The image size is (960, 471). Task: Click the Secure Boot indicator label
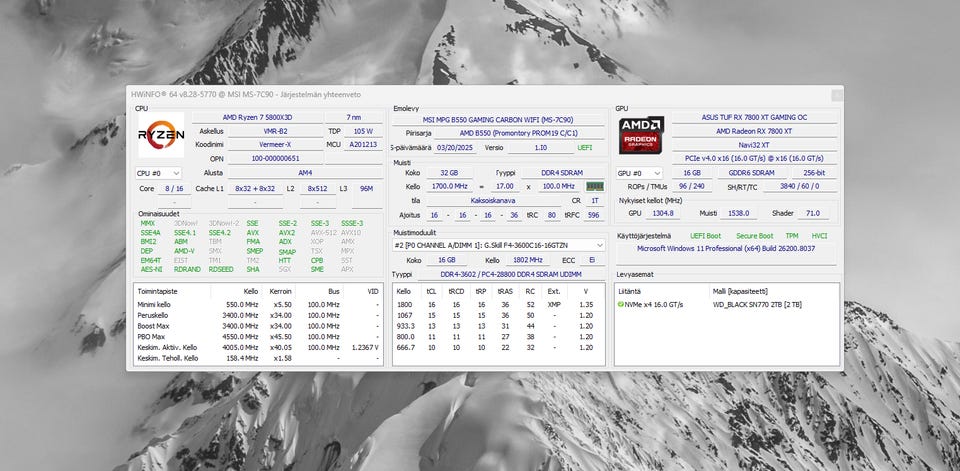tap(753, 236)
